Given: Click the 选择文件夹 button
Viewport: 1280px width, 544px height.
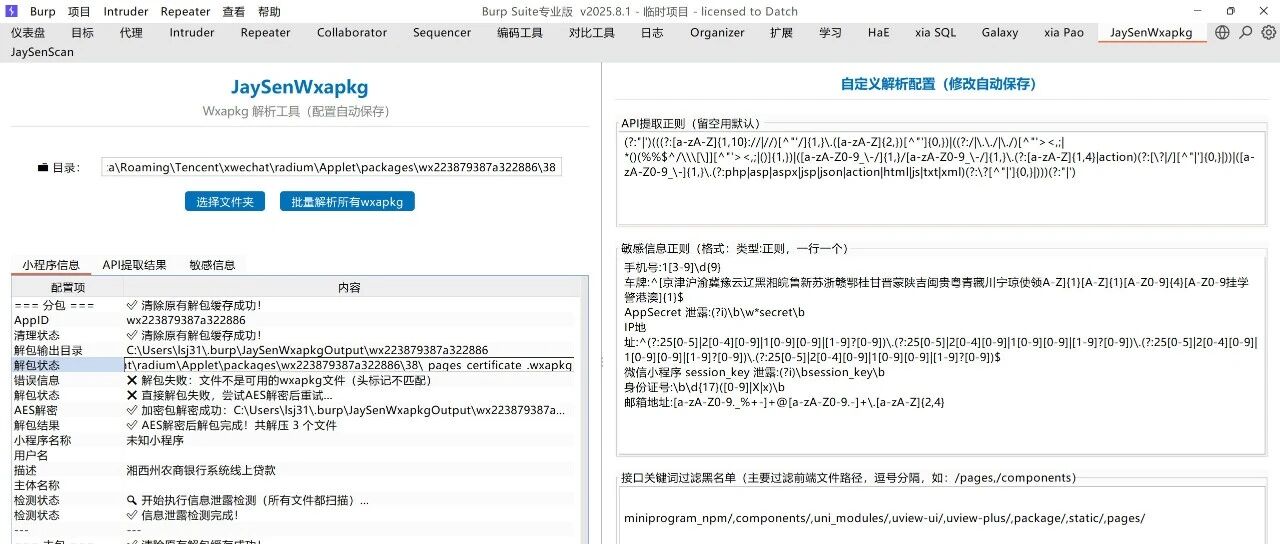Looking at the screenshot, I should [x=225, y=202].
